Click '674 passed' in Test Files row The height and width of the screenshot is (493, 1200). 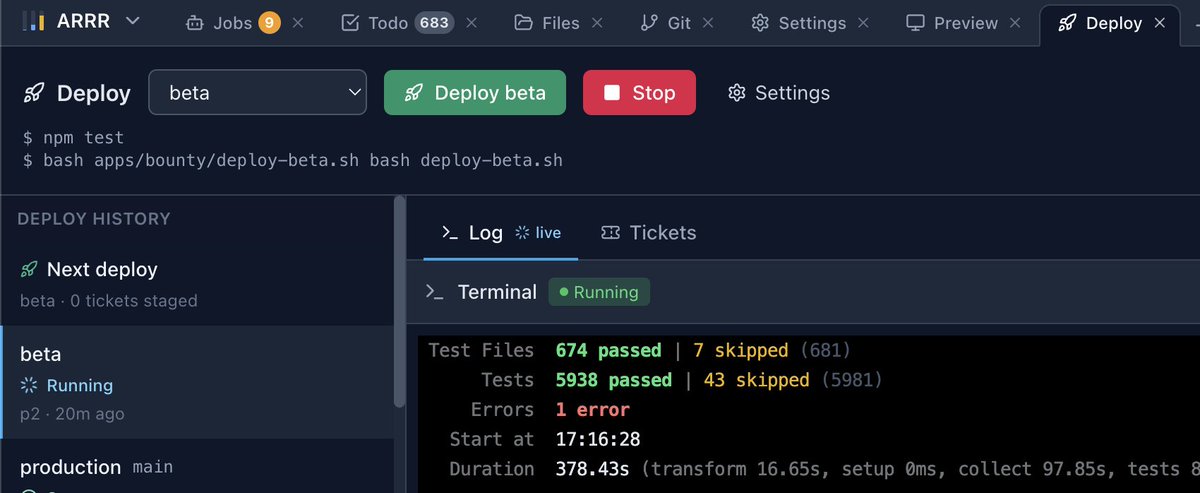pyautogui.click(x=608, y=350)
